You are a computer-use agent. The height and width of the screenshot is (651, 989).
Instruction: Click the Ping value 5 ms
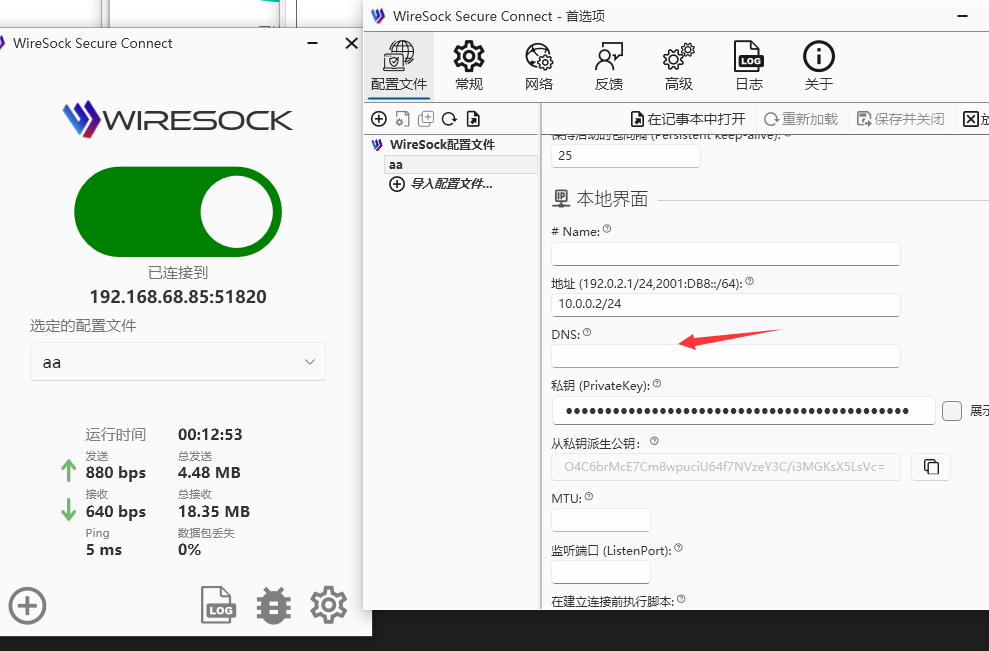pyautogui.click(x=104, y=549)
